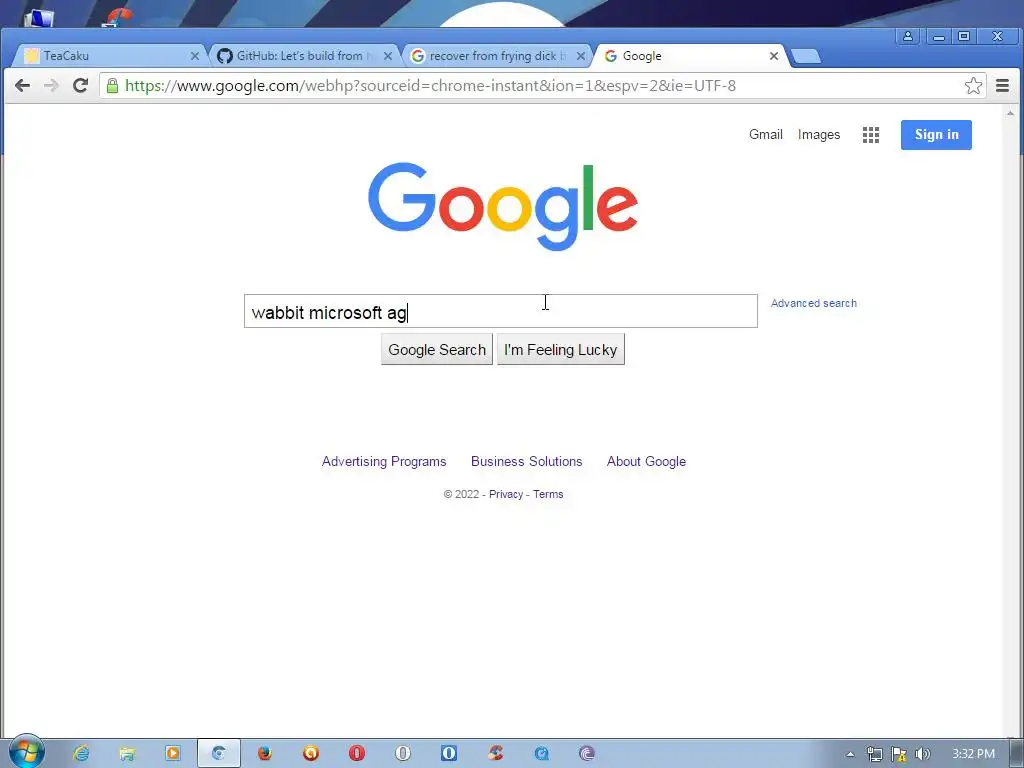Viewport: 1024px width, 768px height.
Task: Launch Firefox from the taskbar
Action: tap(264, 754)
